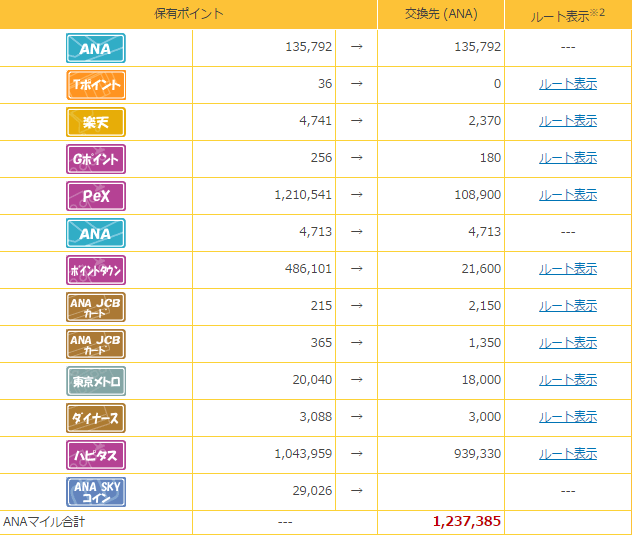This screenshot has height=535, width=632.
Task: Click the Tポイント balance 36
Action: [325, 83]
